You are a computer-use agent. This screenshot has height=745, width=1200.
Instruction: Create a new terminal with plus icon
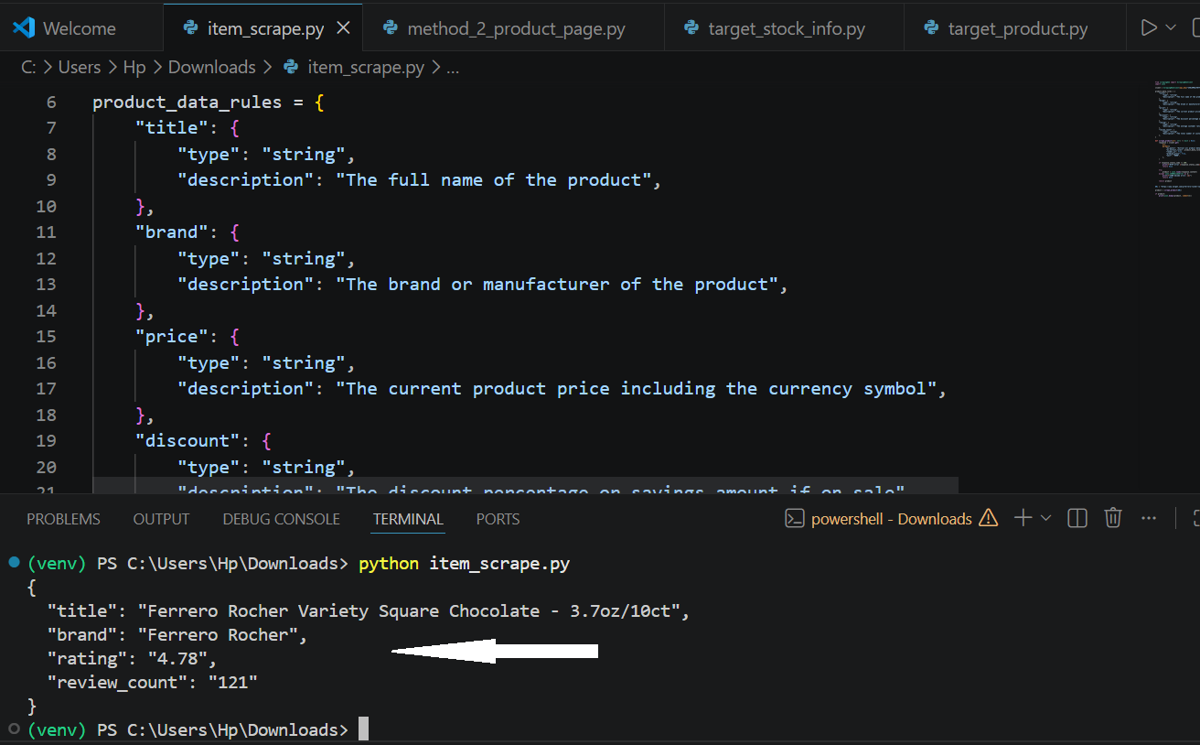1022,518
